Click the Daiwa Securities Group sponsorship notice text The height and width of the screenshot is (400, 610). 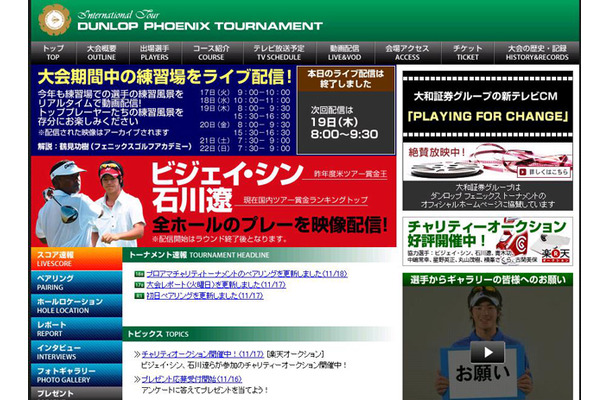pos(487,196)
